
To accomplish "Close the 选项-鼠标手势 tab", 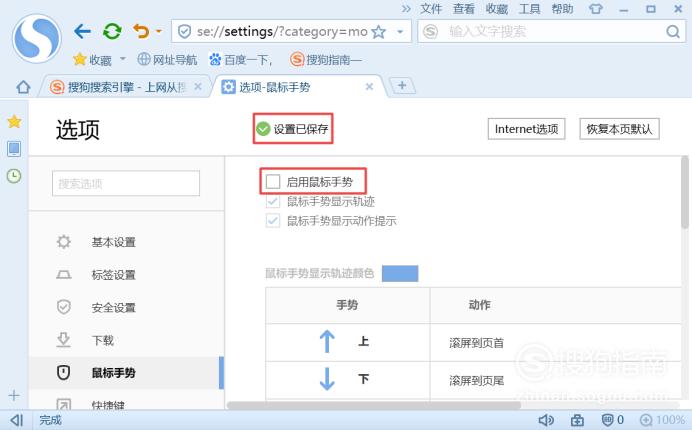I will [x=369, y=87].
